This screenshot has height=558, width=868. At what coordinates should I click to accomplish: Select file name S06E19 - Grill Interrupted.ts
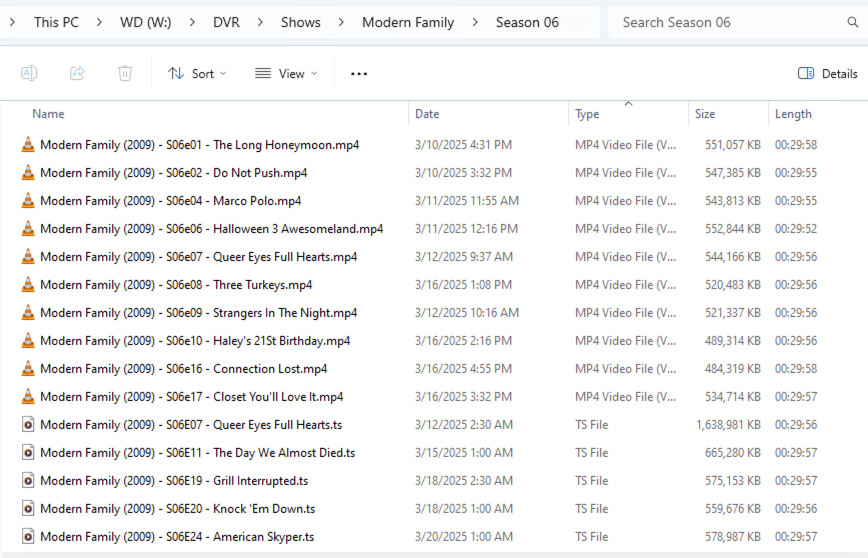click(x=174, y=480)
